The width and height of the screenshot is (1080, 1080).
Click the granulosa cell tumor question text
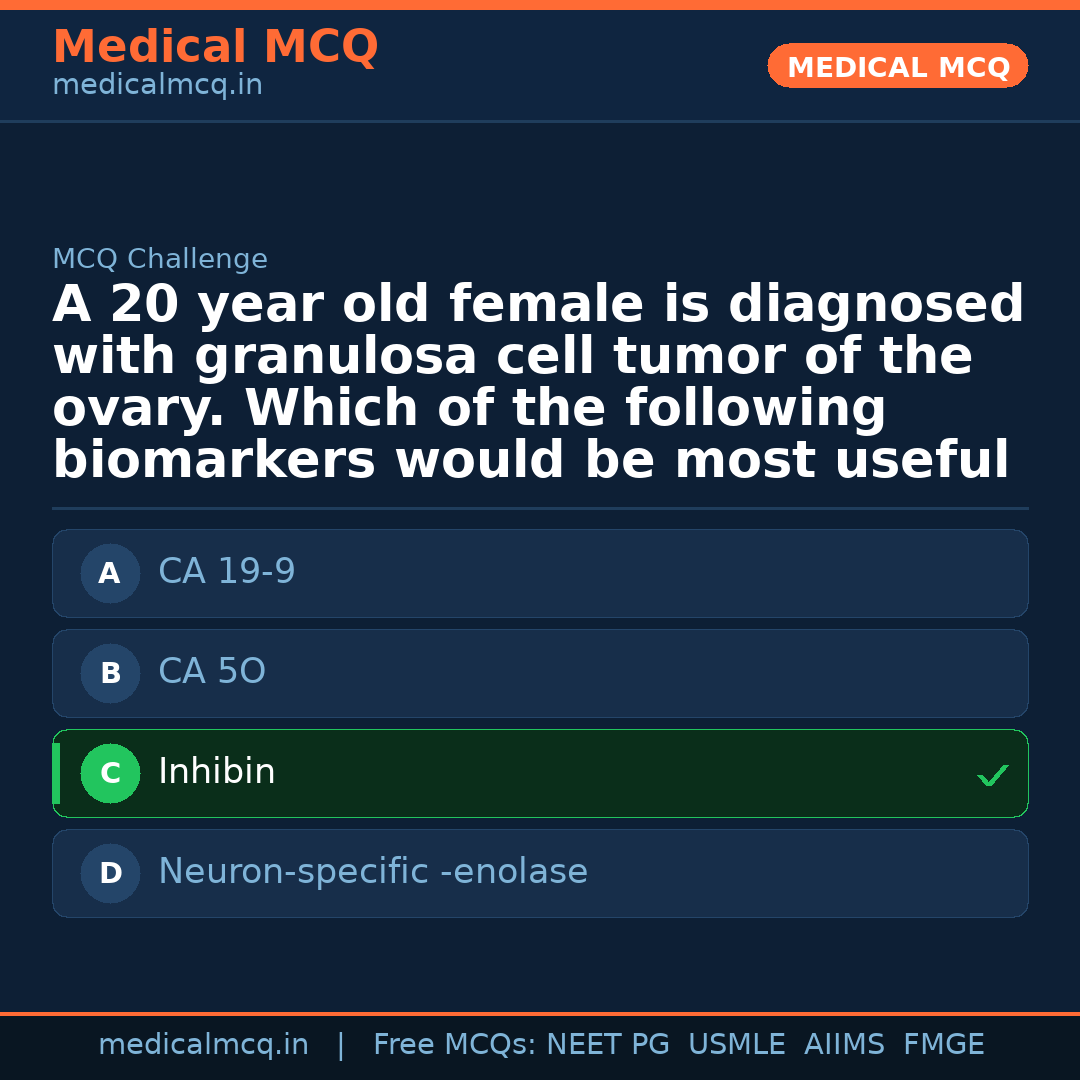[538, 383]
